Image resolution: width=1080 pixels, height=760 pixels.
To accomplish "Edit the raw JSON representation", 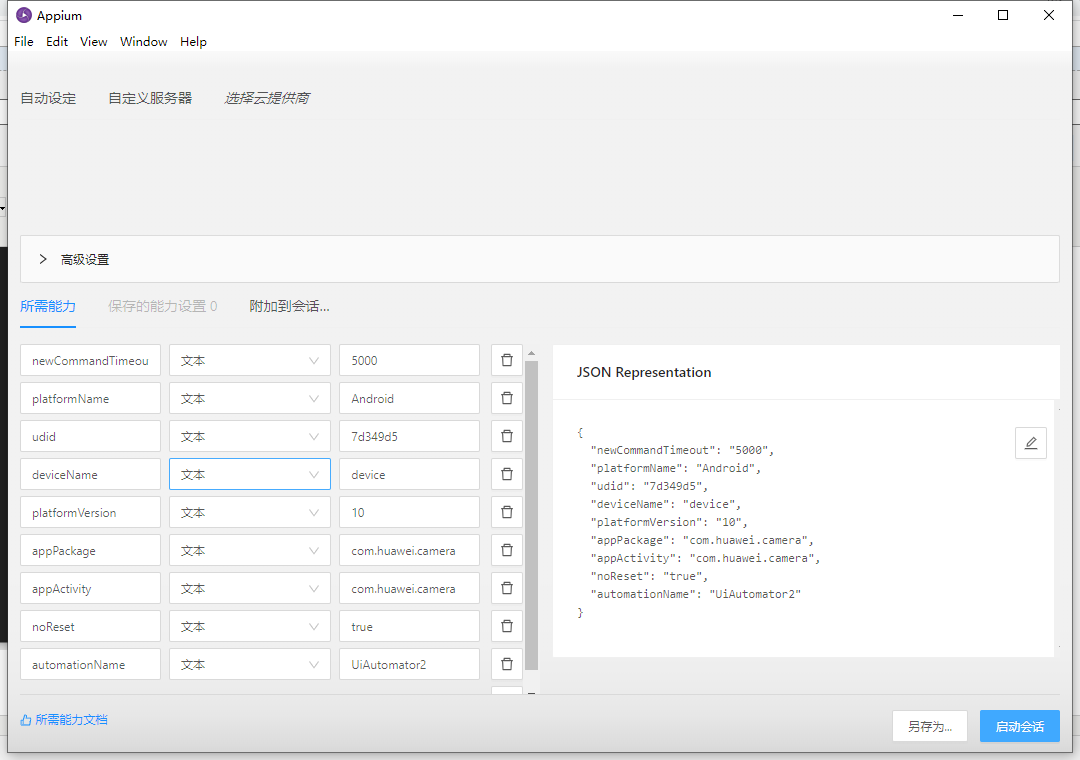I will click(x=1030, y=443).
